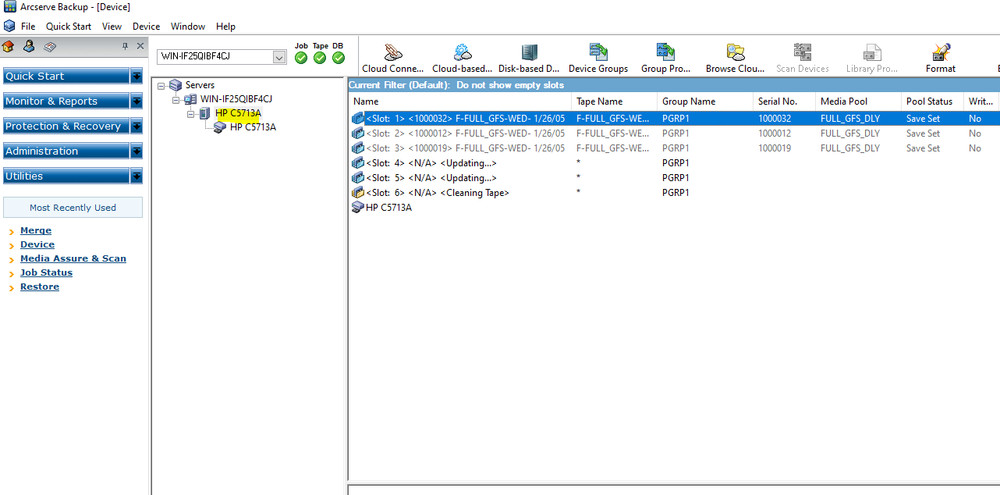The height and width of the screenshot is (495, 1000).
Task: Select the child HP C5713A drive tree item
Action: tap(253, 127)
